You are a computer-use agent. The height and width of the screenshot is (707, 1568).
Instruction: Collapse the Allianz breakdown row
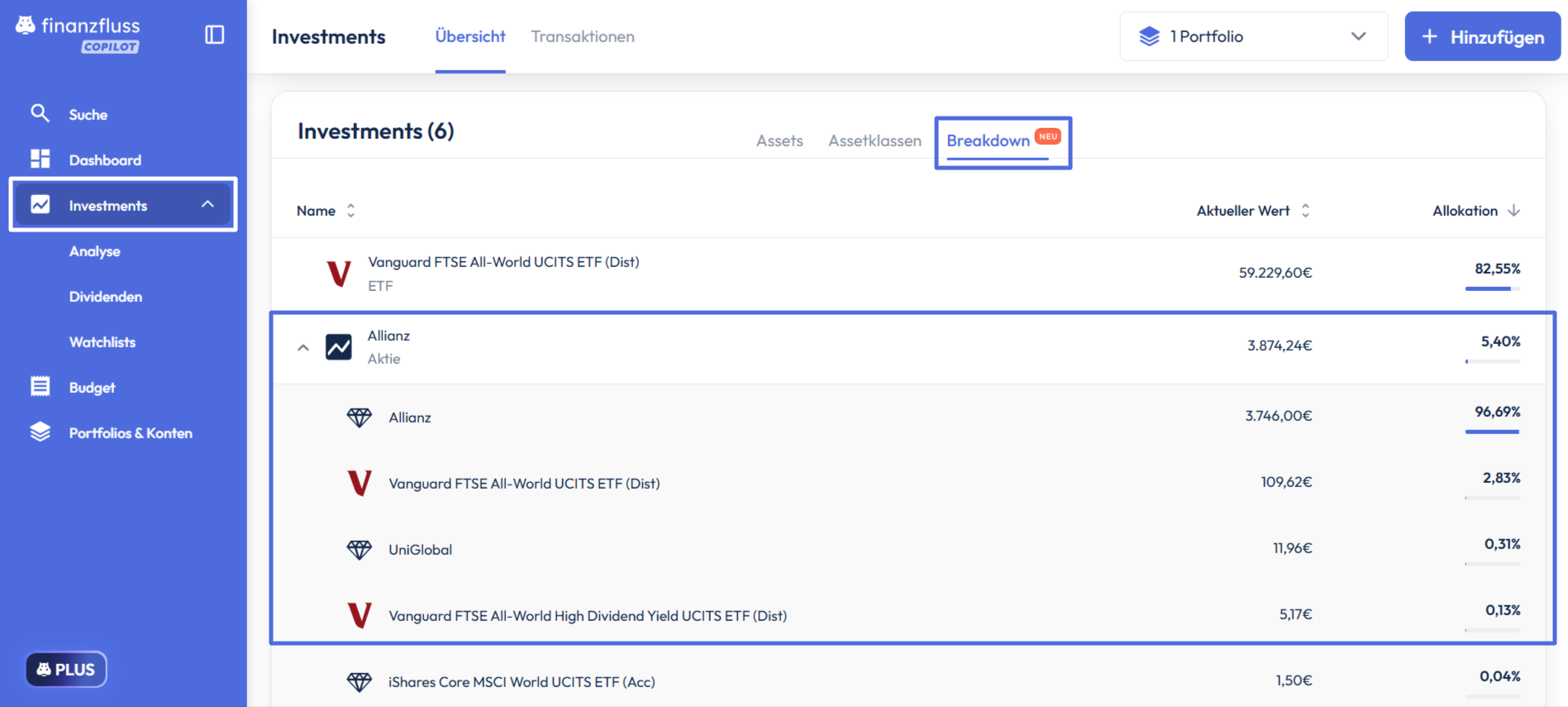click(303, 348)
